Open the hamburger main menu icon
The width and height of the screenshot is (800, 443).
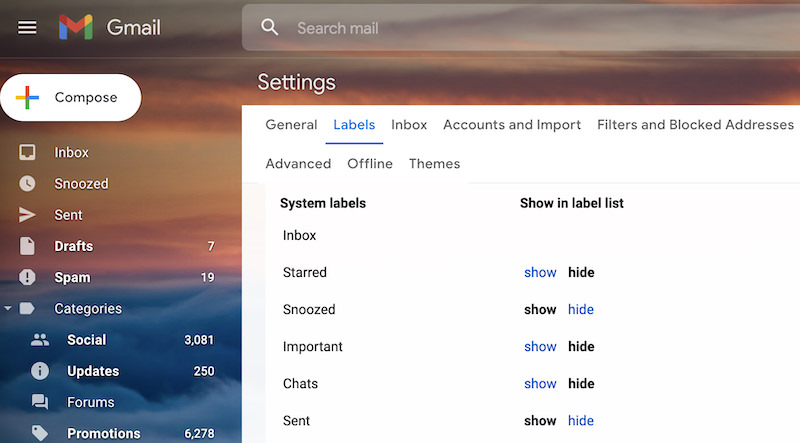click(27, 28)
